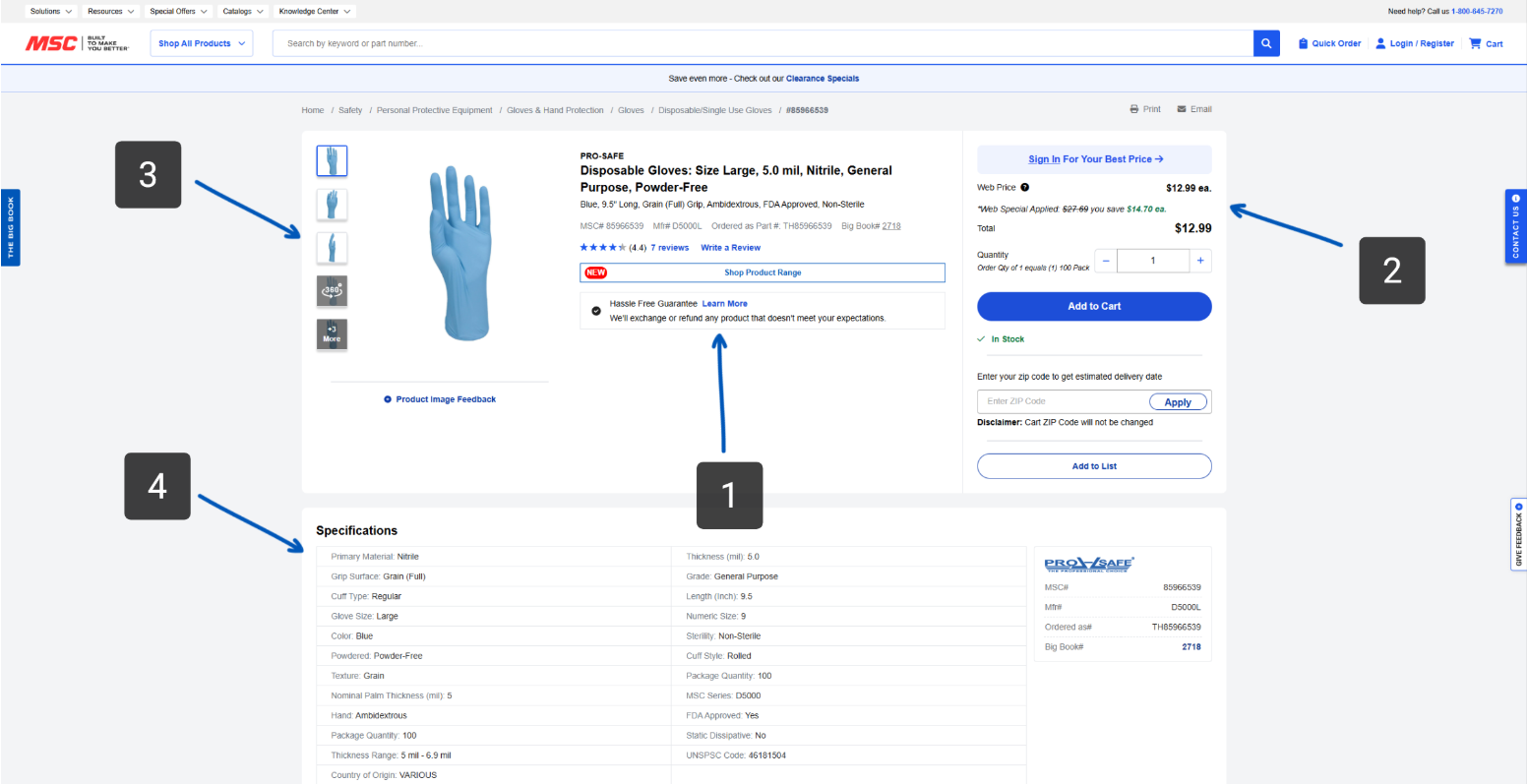Expand the Resources menu

coord(110,12)
